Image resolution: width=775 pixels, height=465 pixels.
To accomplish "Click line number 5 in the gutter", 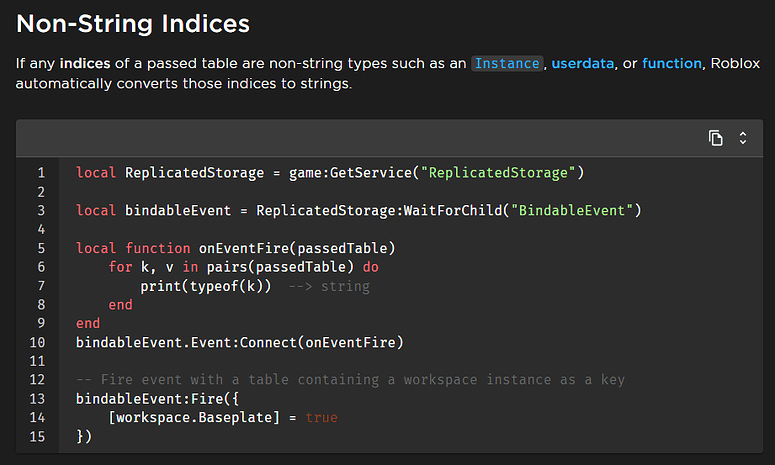I will (x=41, y=248).
